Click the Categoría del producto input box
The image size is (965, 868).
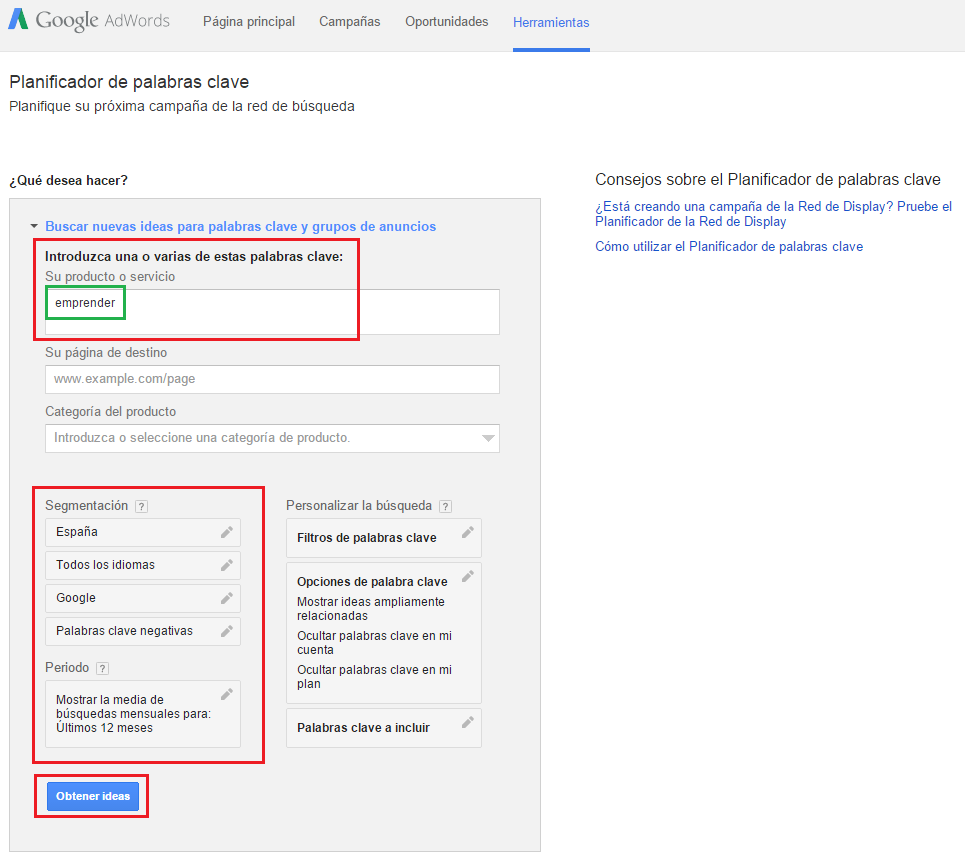pyautogui.click(x=272, y=438)
